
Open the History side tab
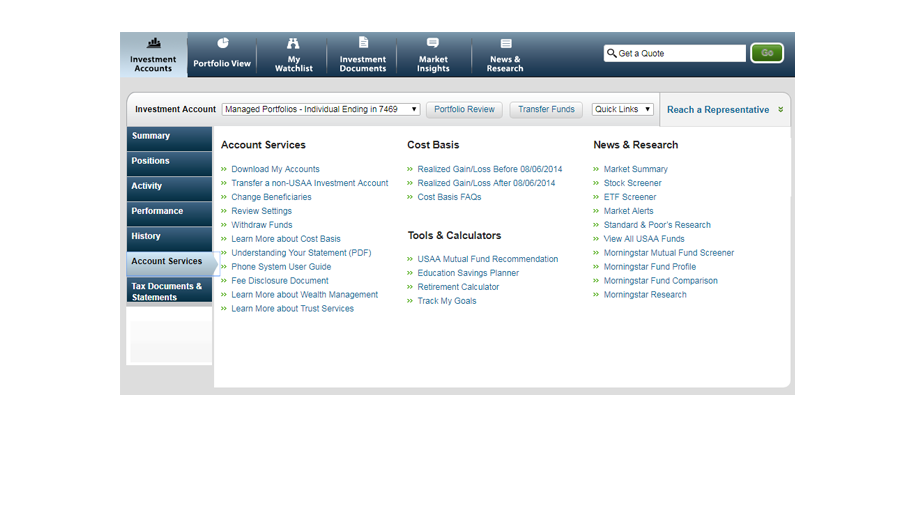[169, 239]
